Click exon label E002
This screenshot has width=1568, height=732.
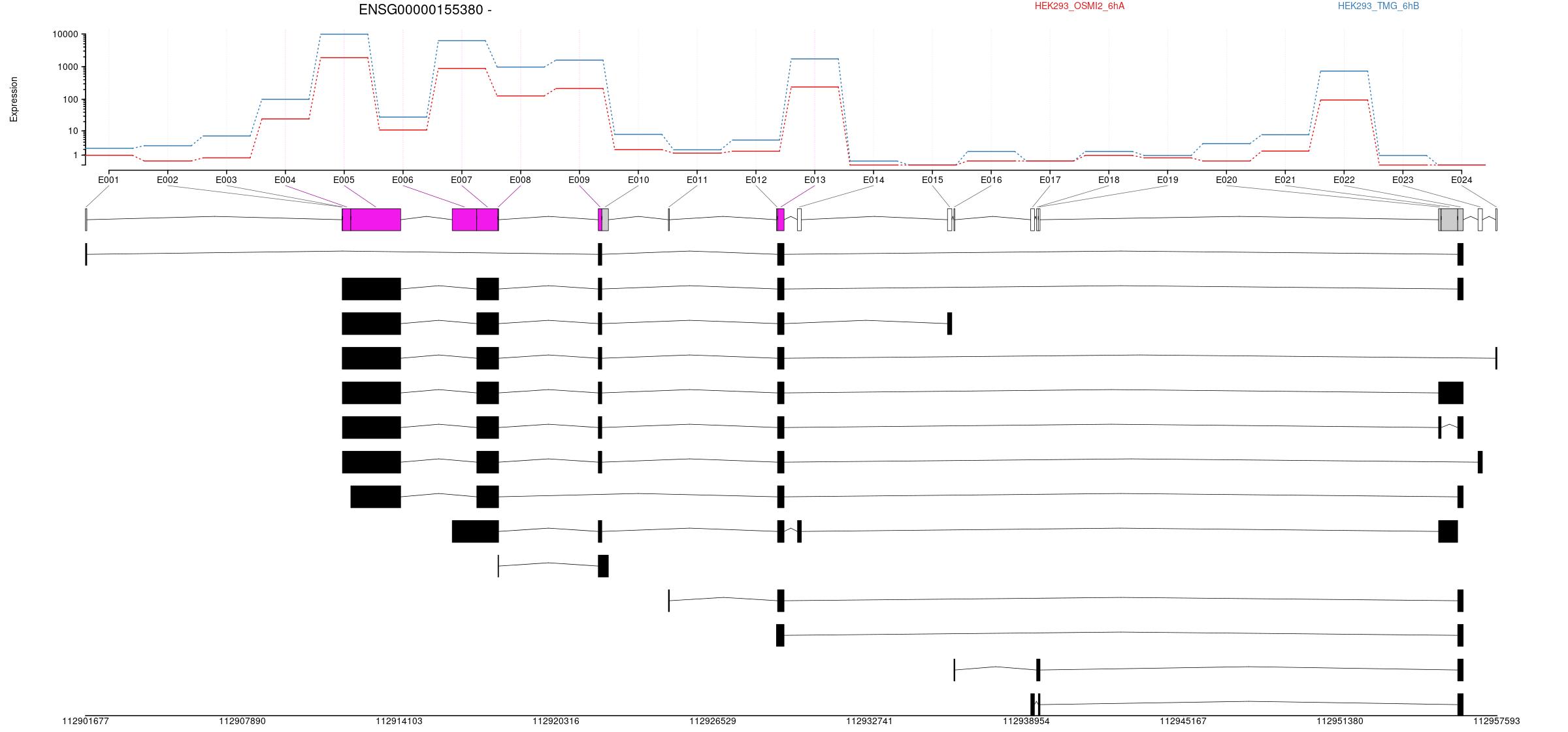(x=167, y=180)
